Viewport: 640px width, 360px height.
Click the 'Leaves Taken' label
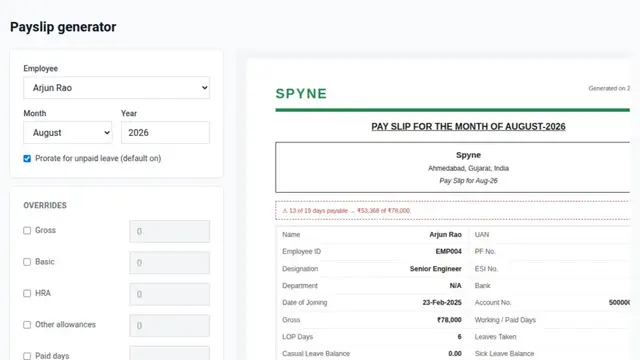pos(495,337)
